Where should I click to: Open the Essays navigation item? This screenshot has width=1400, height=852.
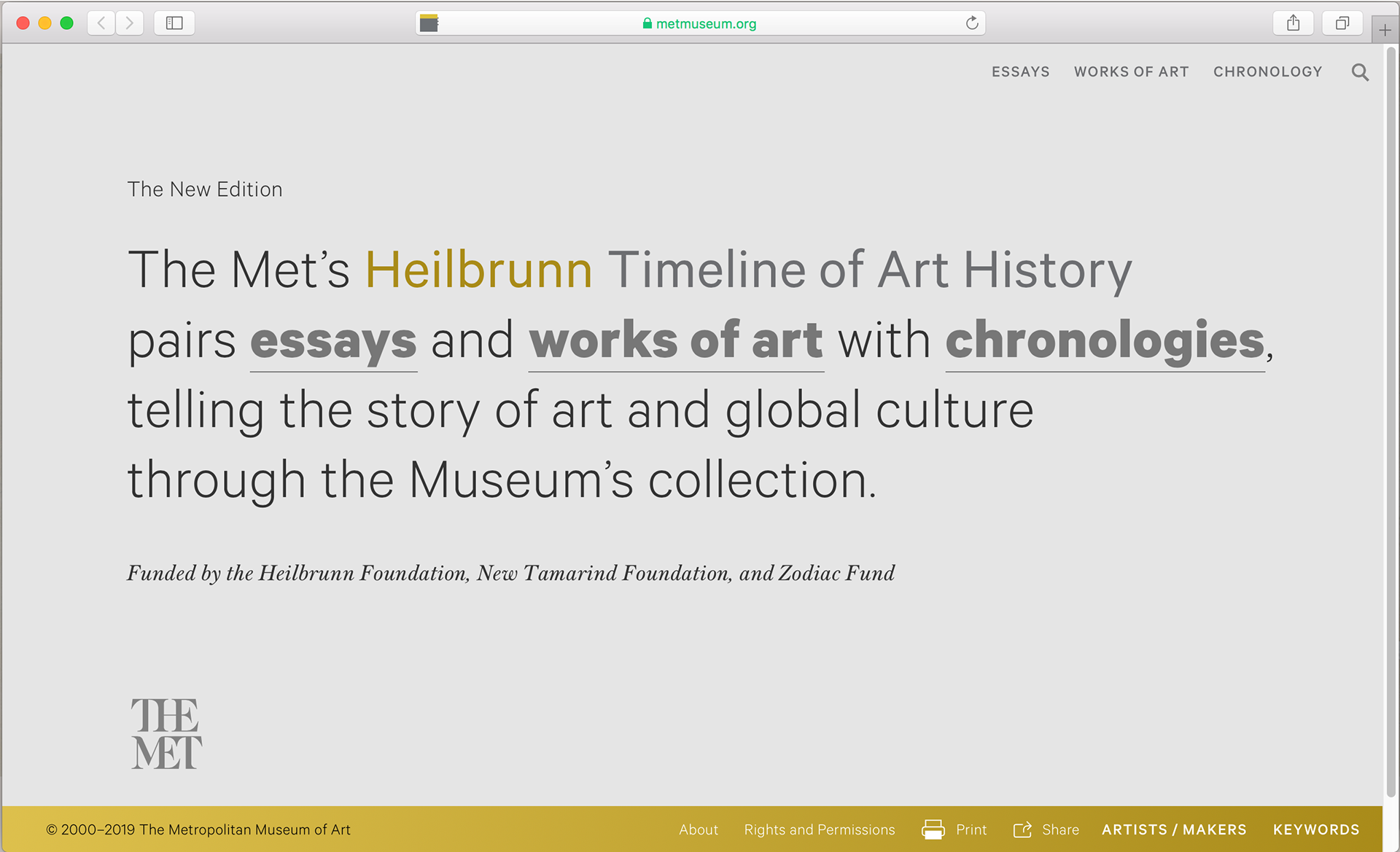1020,72
